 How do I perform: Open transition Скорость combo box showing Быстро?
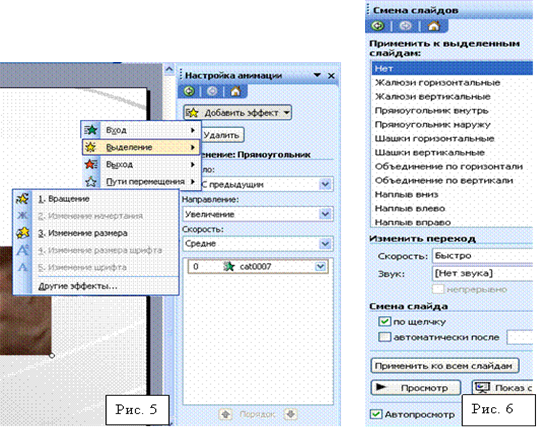483,256
